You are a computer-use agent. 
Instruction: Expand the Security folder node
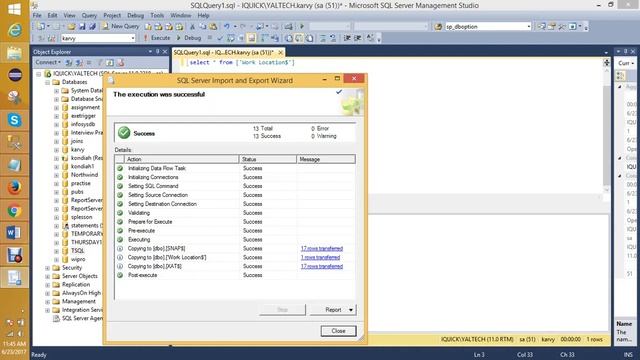[47, 268]
